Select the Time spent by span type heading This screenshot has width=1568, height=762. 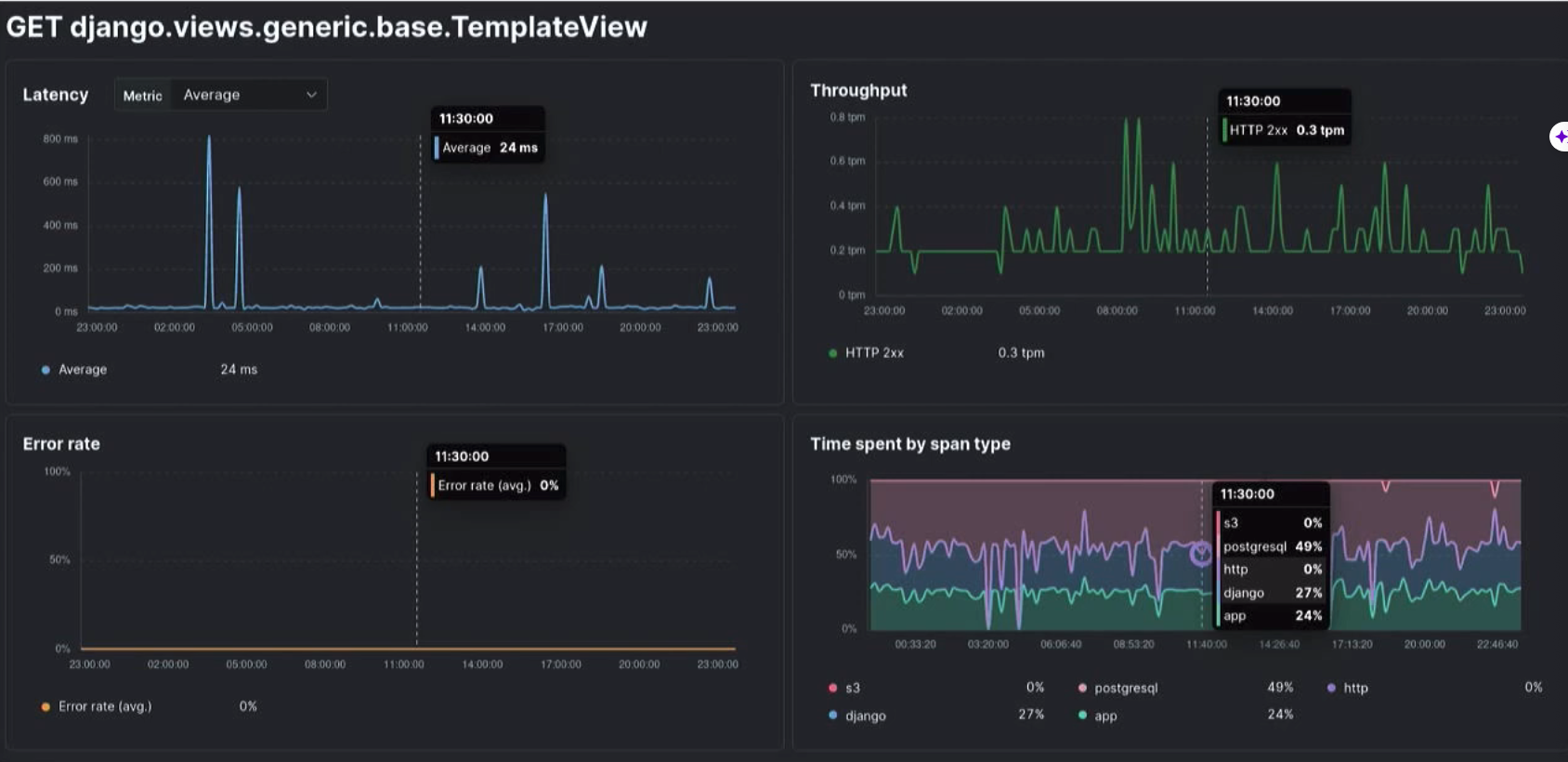click(909, 444)
